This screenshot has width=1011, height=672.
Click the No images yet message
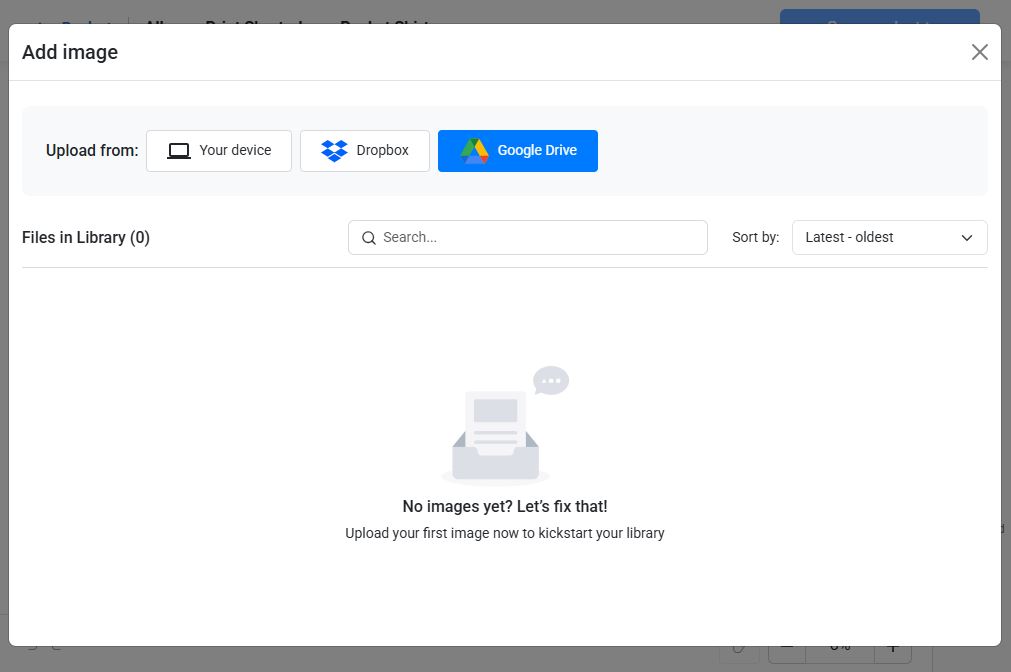[505, 506]
